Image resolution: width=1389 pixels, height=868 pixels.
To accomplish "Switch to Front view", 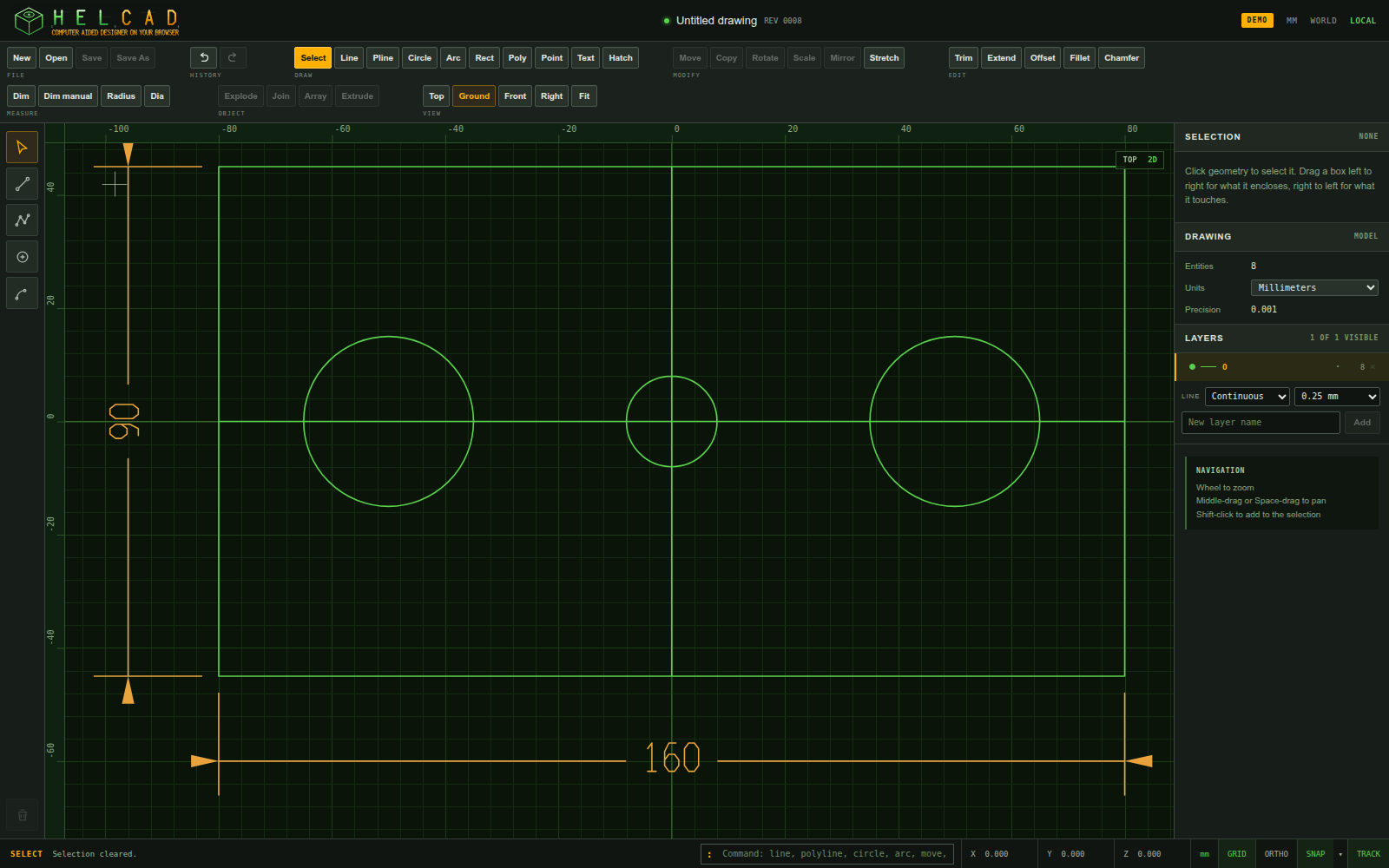I will (x=515, y=96).
